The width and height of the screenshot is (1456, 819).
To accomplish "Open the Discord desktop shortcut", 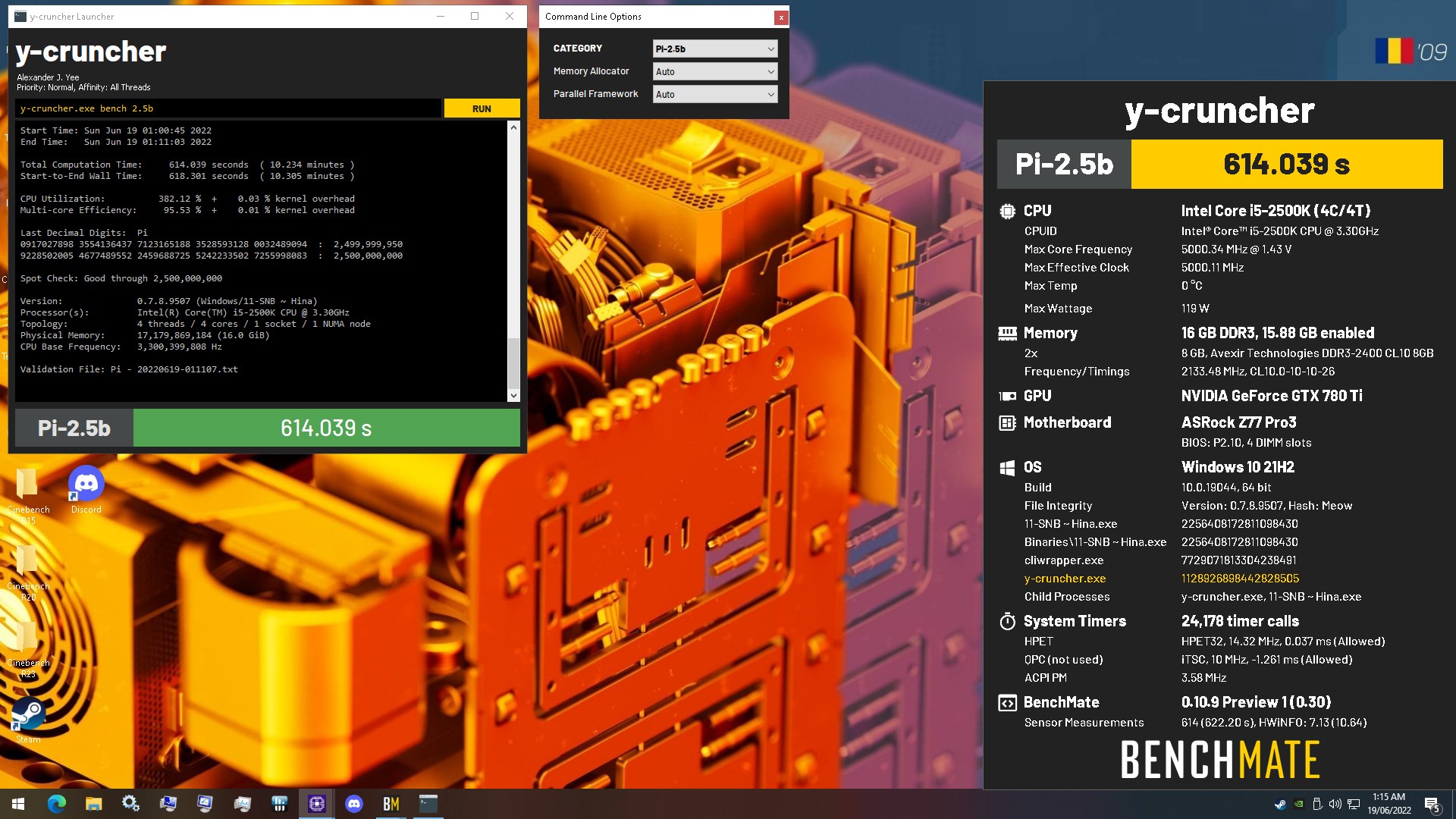I will pos(86,491).
